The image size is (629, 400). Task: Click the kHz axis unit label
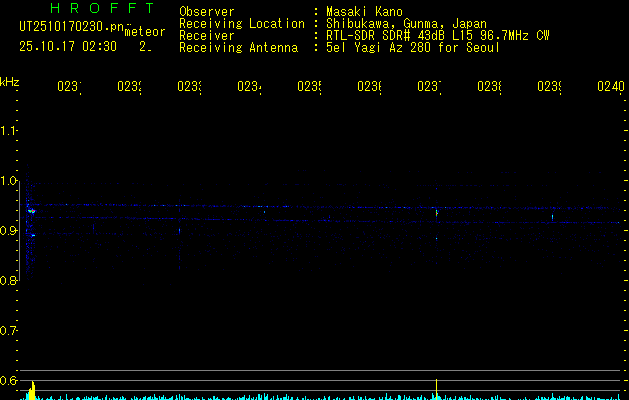[10, 81]
